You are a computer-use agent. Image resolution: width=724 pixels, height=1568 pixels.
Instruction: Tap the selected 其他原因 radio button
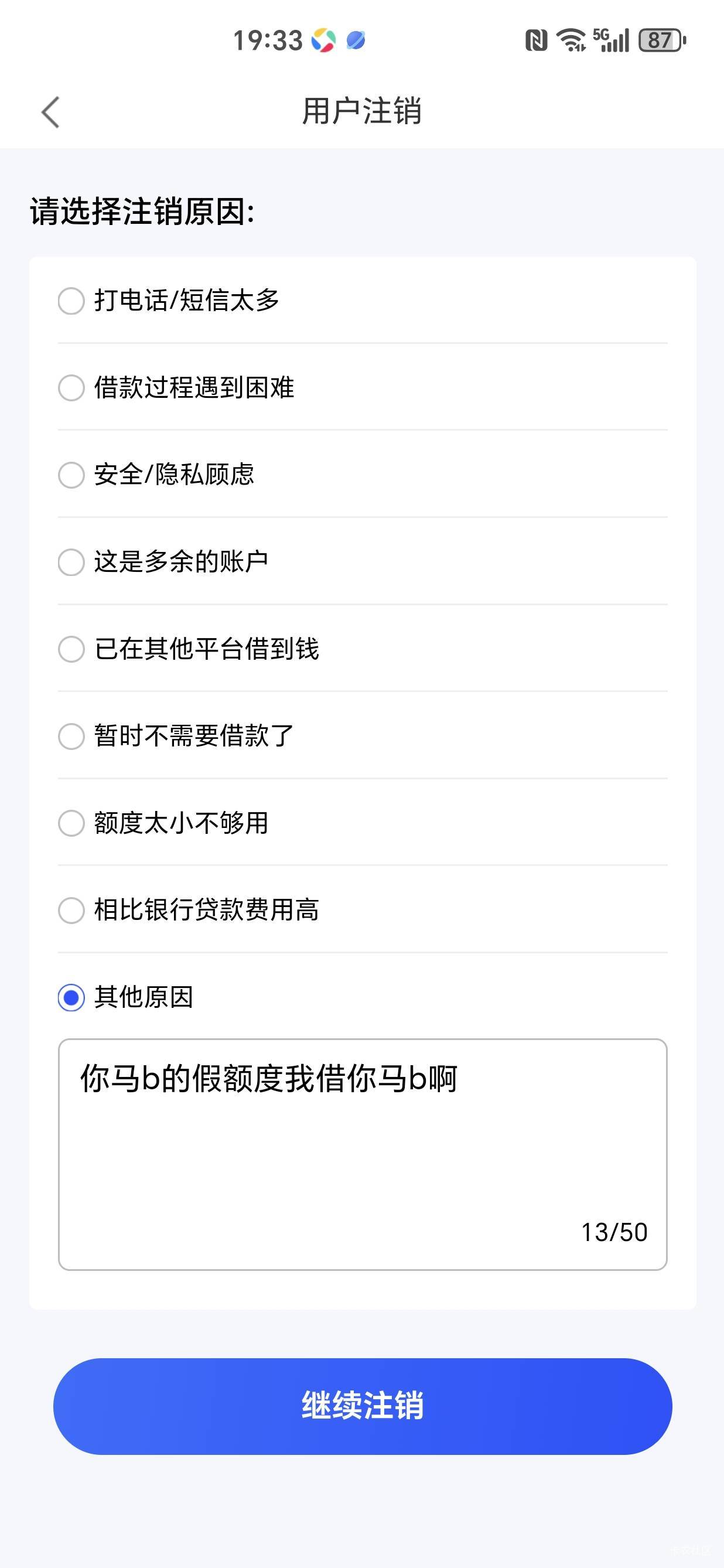point(71,998)
